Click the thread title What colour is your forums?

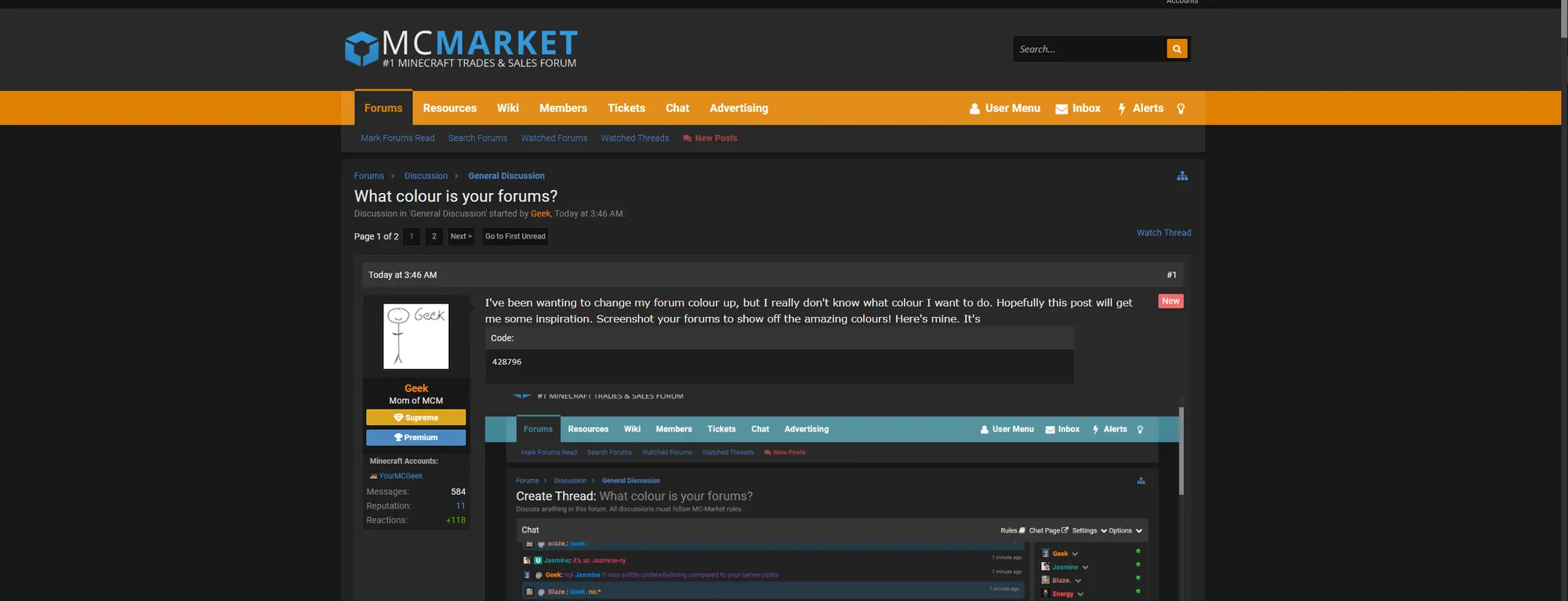(x=456, y=196)
